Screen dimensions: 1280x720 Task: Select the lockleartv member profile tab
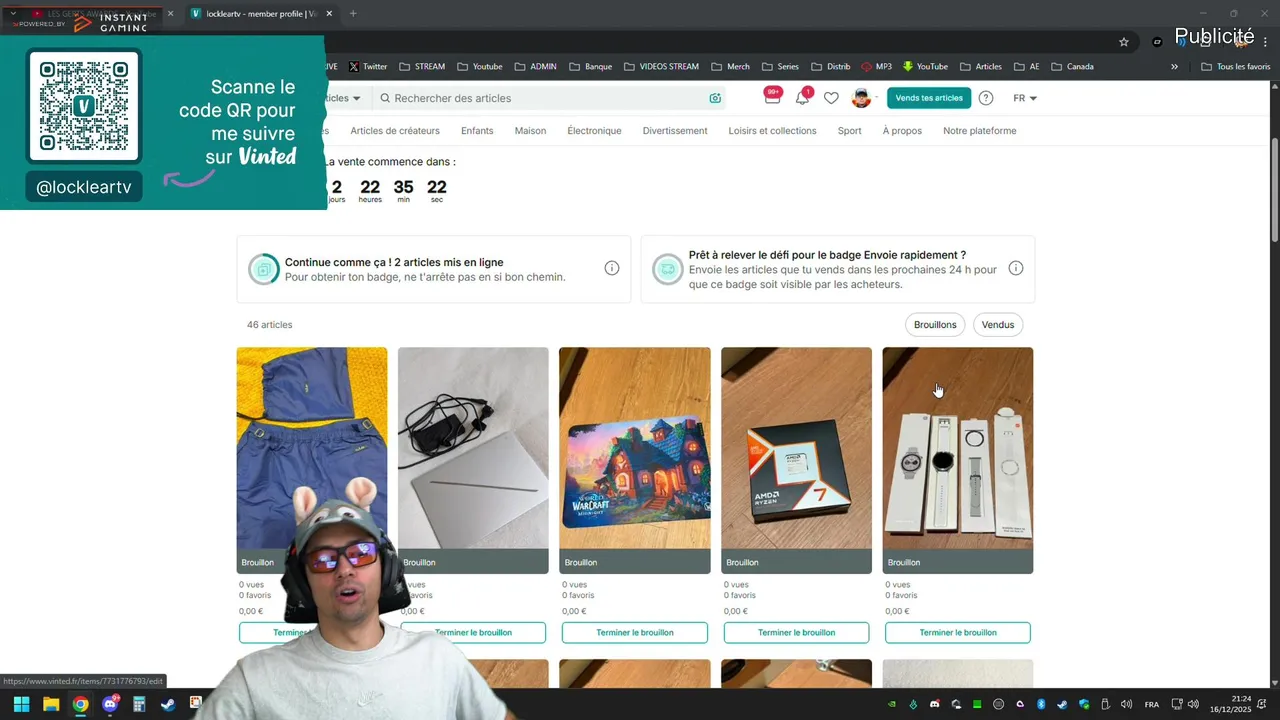coord(260,13)
